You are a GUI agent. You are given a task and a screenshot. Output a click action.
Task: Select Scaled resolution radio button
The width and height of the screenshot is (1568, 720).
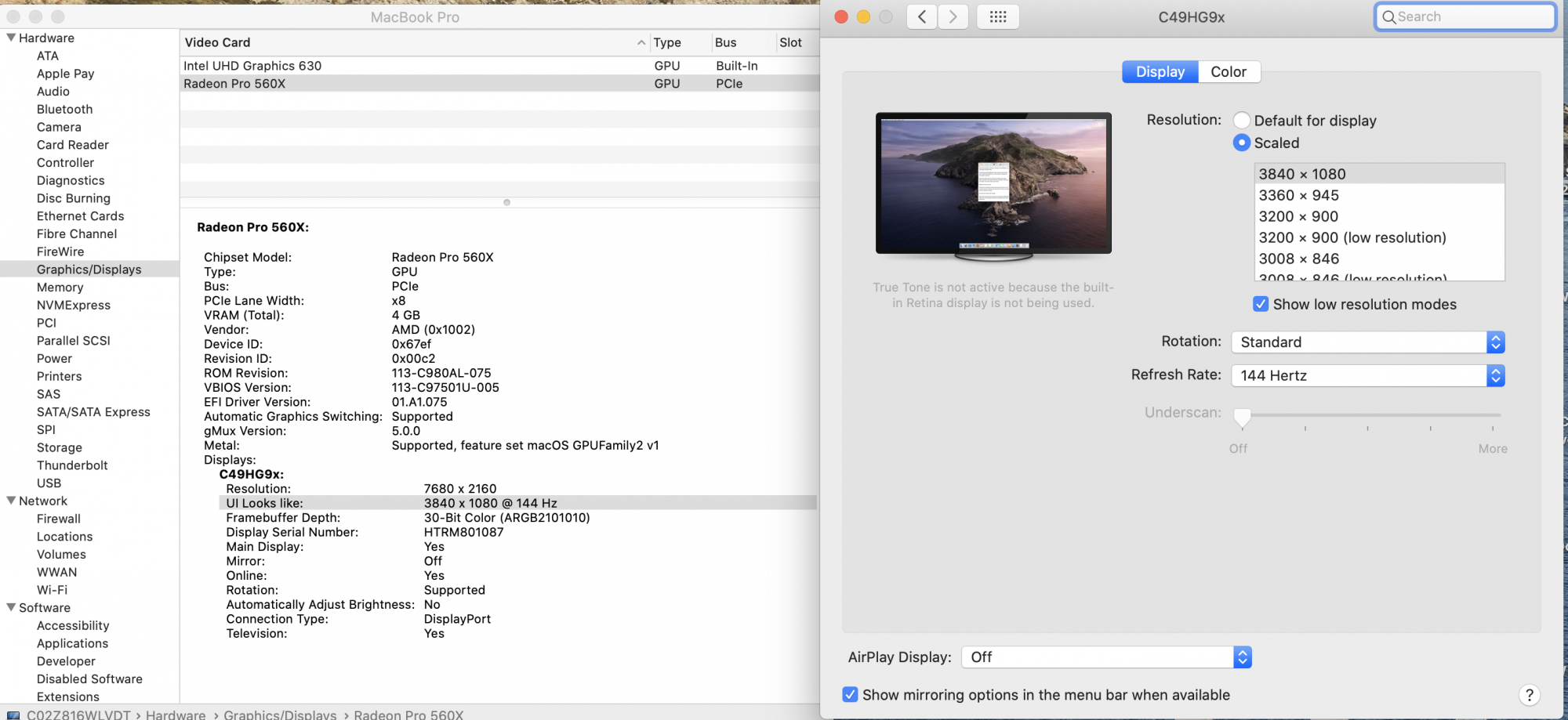pyautogui.click(x=1241, y=143)
